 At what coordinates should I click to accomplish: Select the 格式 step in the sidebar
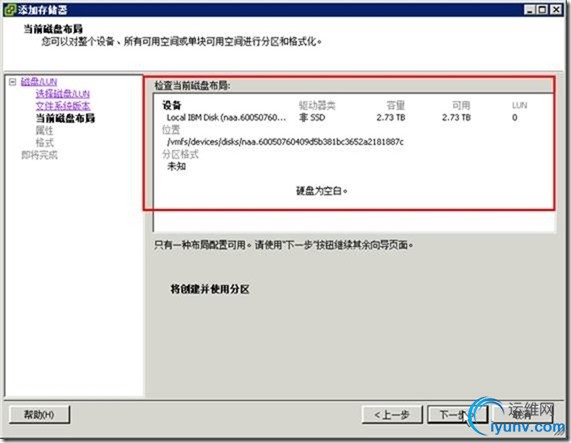point(44,142)
